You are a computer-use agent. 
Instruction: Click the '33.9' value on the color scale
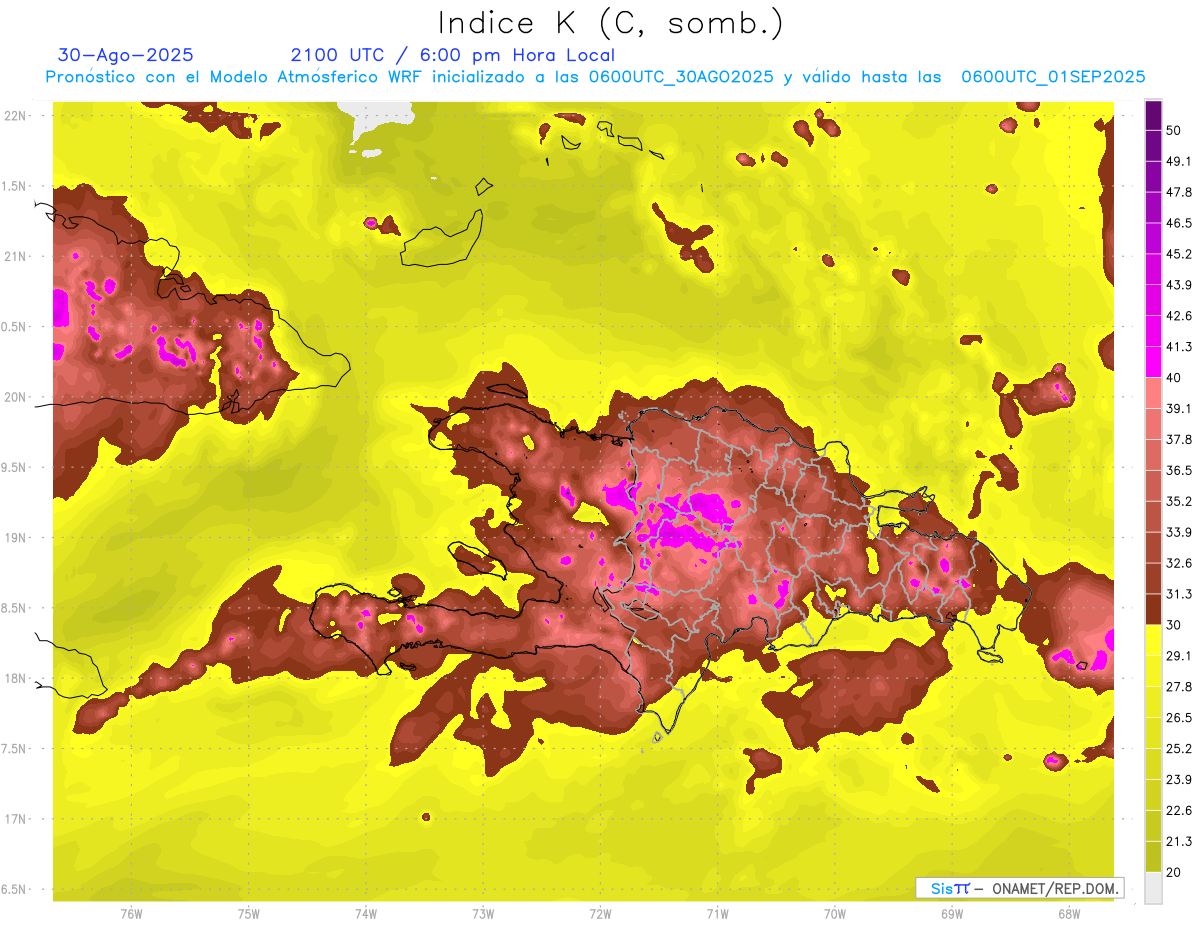[x=1179, y=532]
